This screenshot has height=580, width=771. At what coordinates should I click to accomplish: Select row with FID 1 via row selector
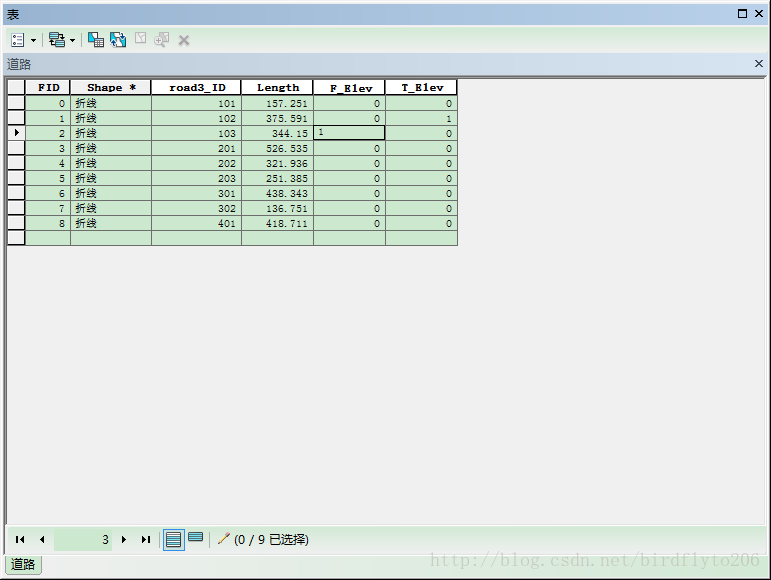point(16,118)
